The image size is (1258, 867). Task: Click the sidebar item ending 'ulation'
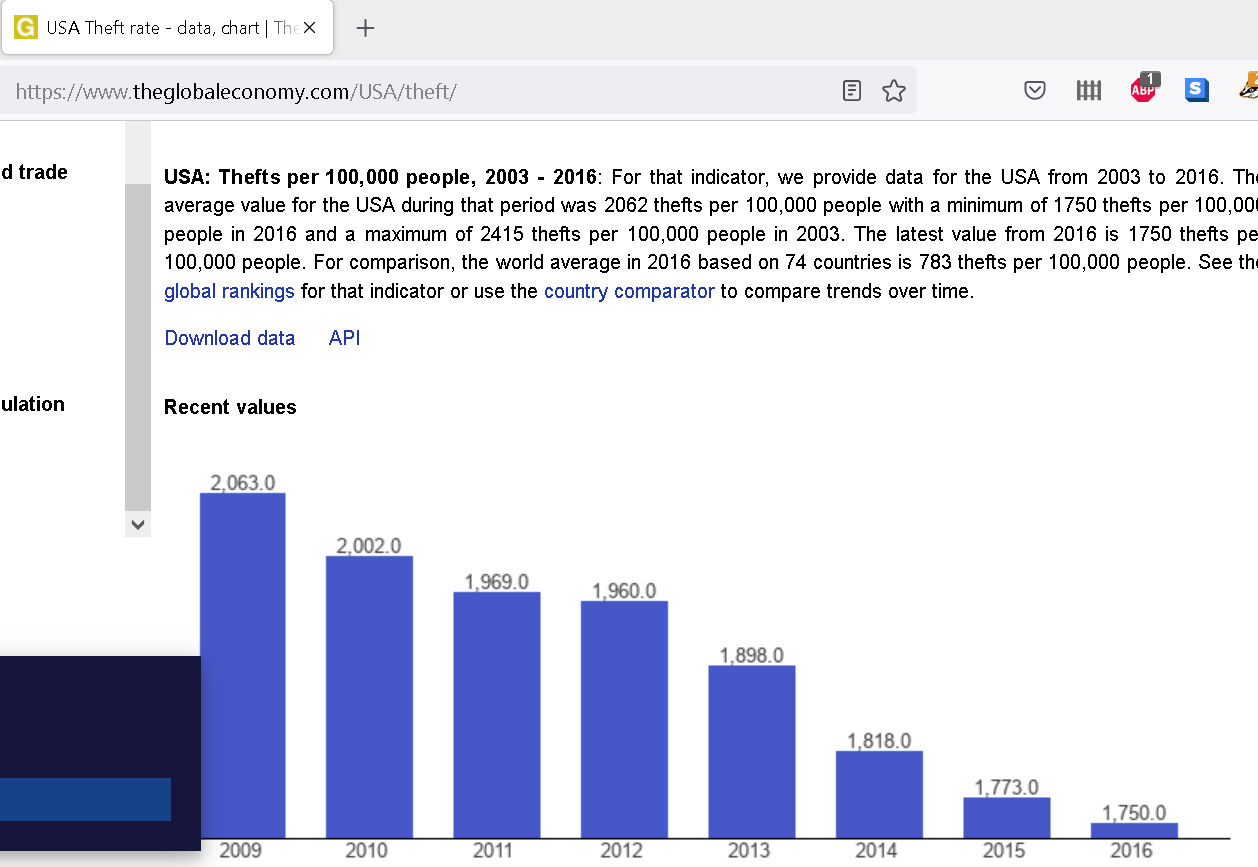(32, 404)
